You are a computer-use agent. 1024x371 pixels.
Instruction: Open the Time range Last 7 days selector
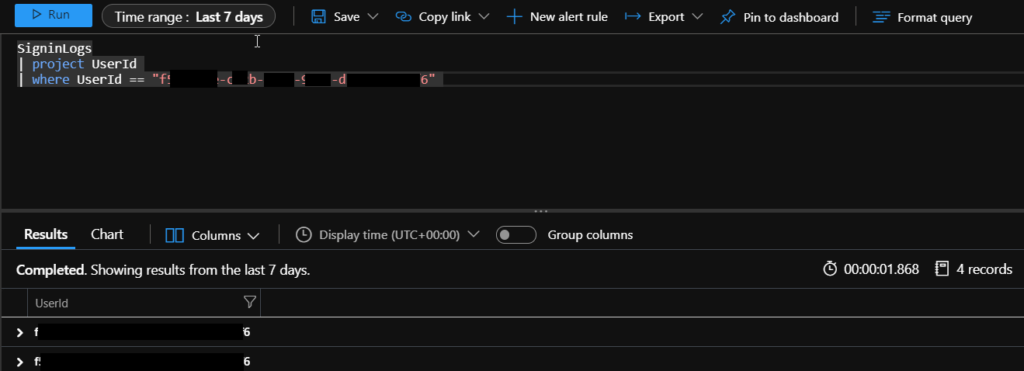[x=189, y=17]
